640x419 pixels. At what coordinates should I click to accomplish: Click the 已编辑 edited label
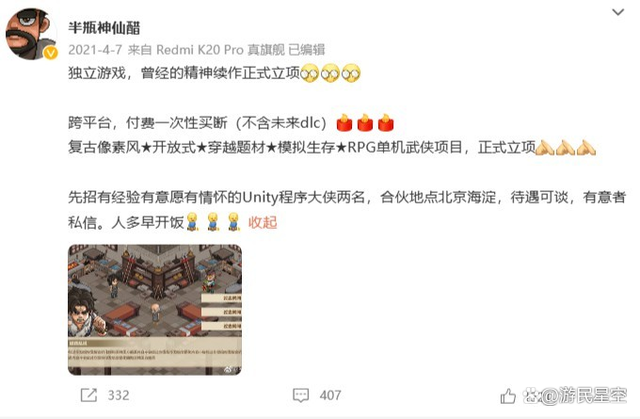click(307, 50)
